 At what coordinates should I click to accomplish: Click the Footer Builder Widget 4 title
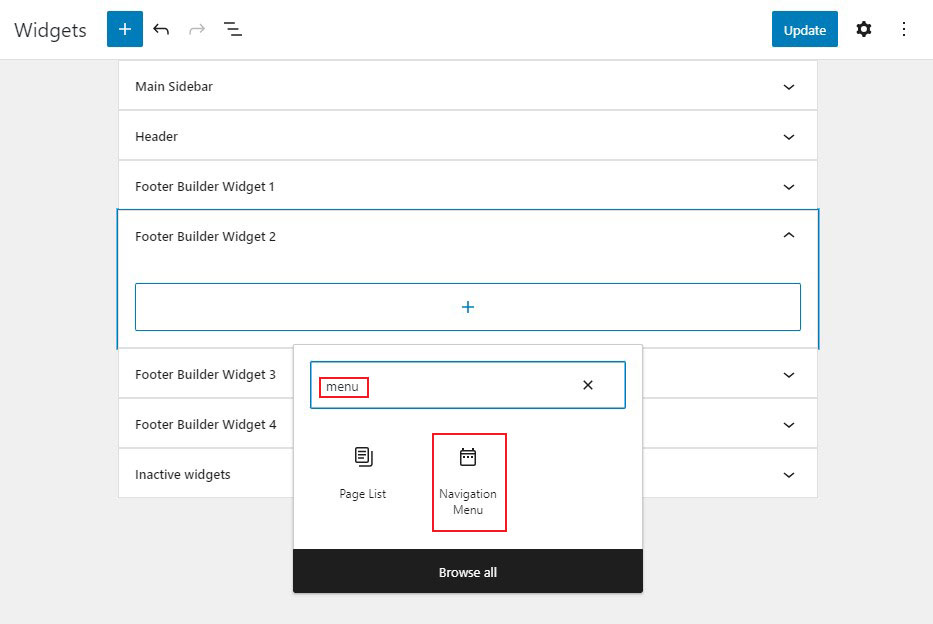point(206,424)
